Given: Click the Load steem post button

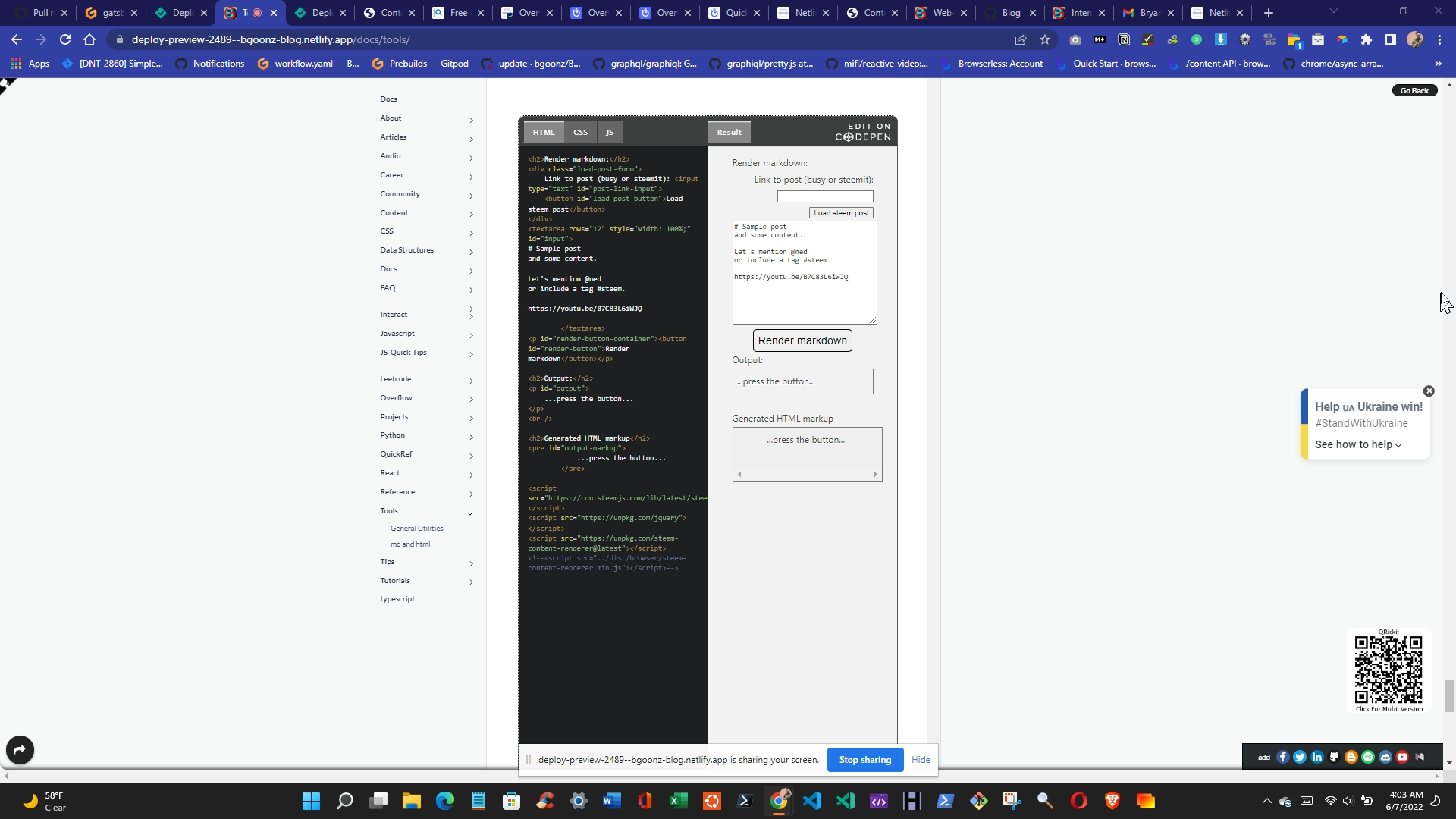Looking at the screenshot, I should pos(841,213).
